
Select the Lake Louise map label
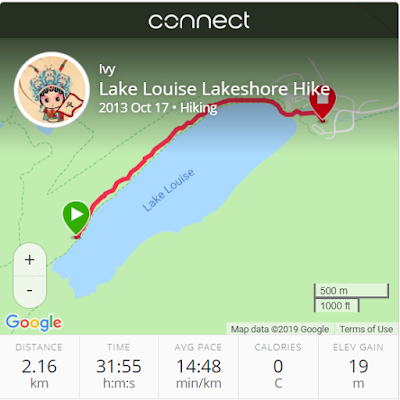[x=168, y=190]
